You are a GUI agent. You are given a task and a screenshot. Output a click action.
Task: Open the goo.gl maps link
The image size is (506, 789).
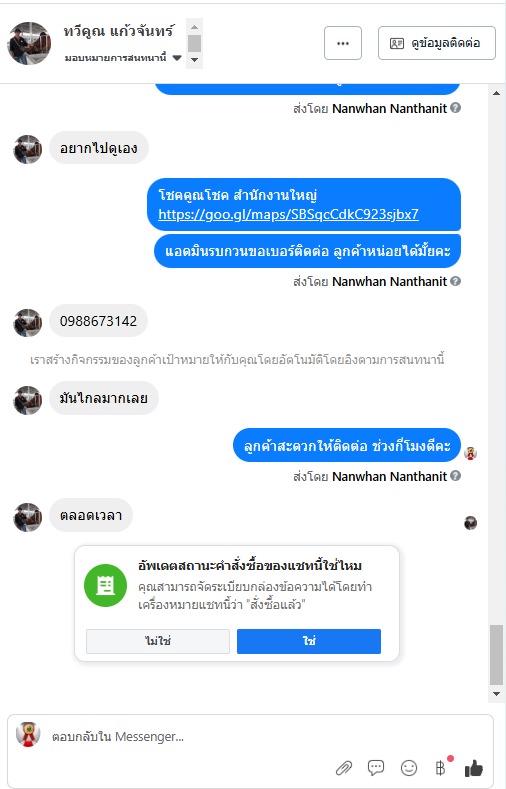point(288,214)
